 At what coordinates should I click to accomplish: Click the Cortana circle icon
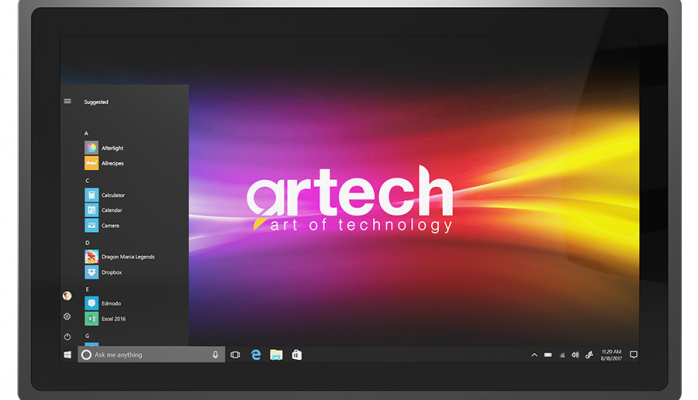point(86,355)
